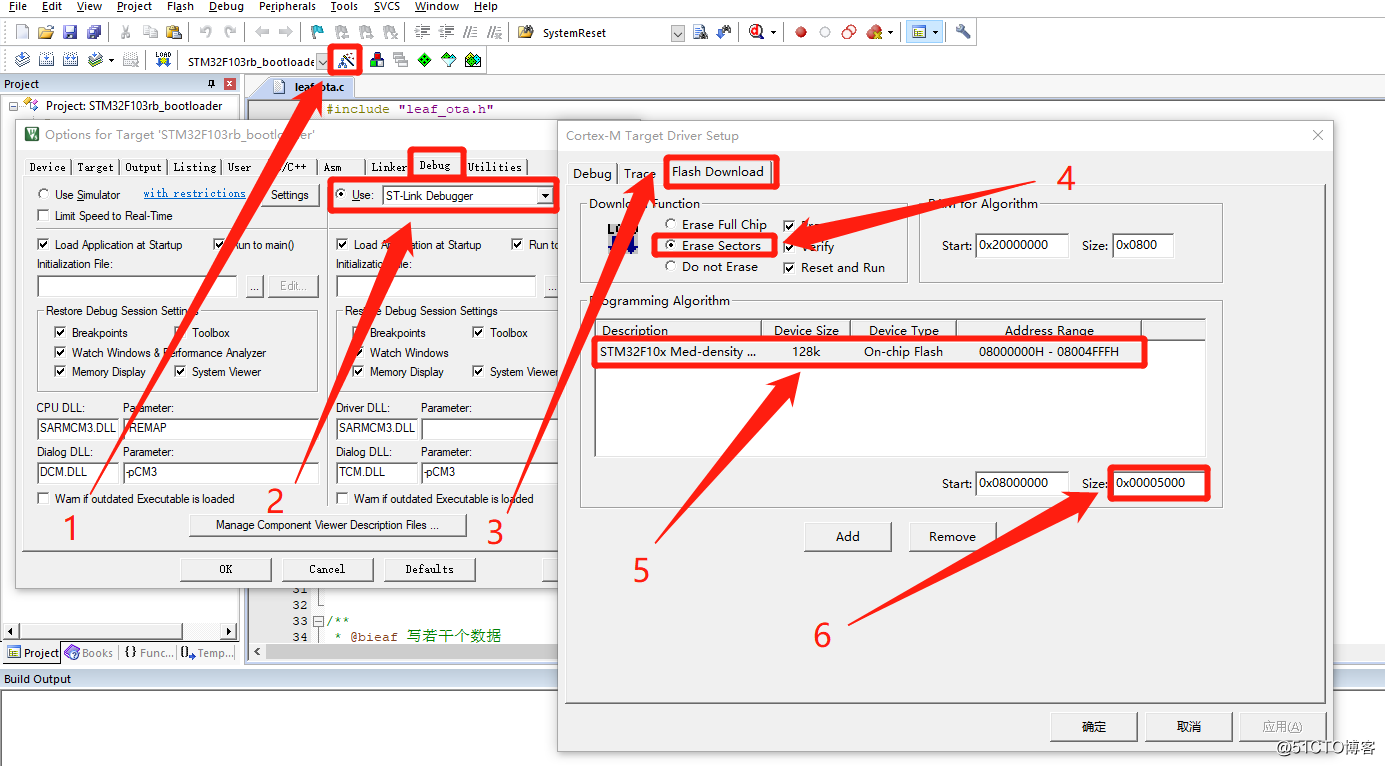Select the Erase Full Chip radio option

pyautogui.click(x=671, y=224)
